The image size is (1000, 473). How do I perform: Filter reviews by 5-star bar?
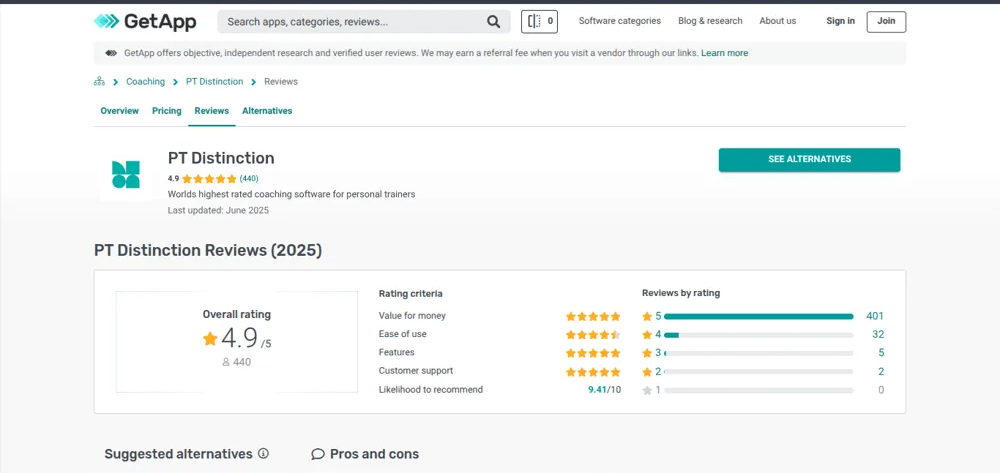tap(758, 317)
